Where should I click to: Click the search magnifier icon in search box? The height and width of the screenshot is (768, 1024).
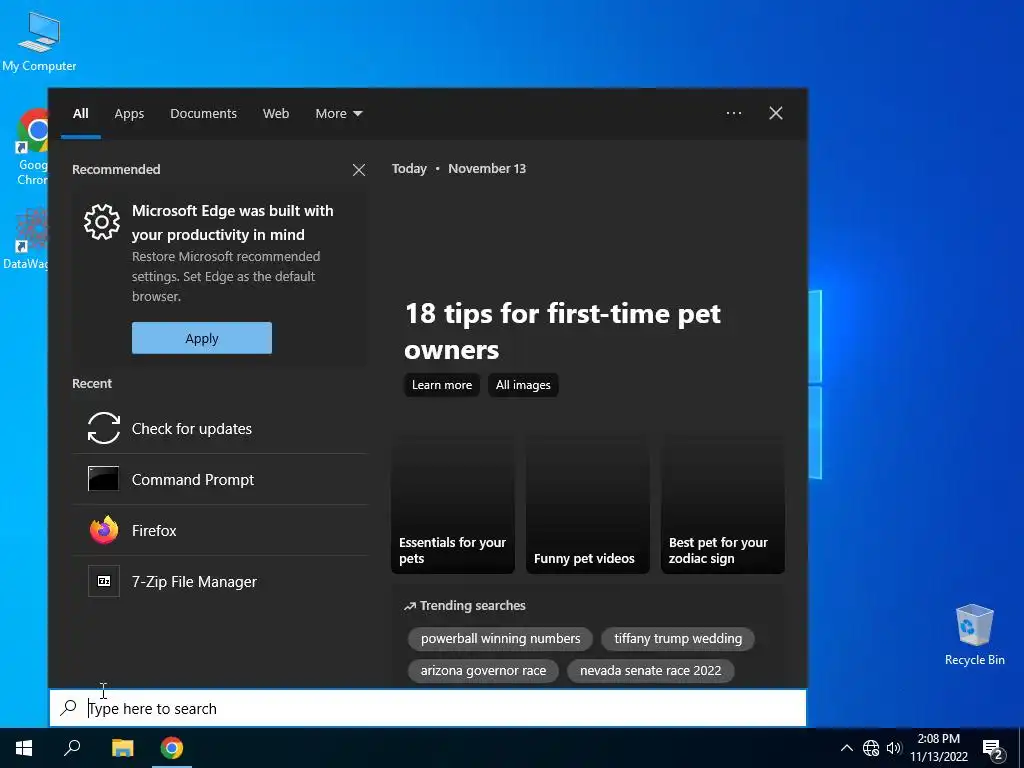(69, 708)
